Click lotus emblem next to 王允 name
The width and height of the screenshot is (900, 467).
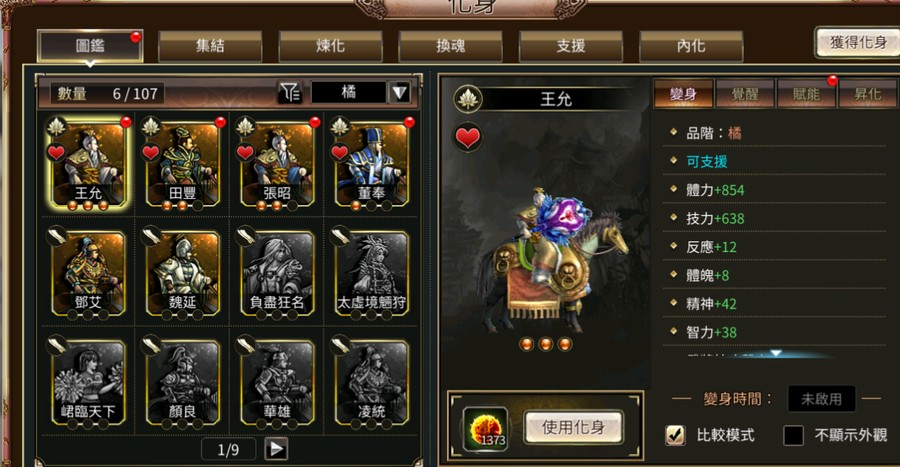468,99
